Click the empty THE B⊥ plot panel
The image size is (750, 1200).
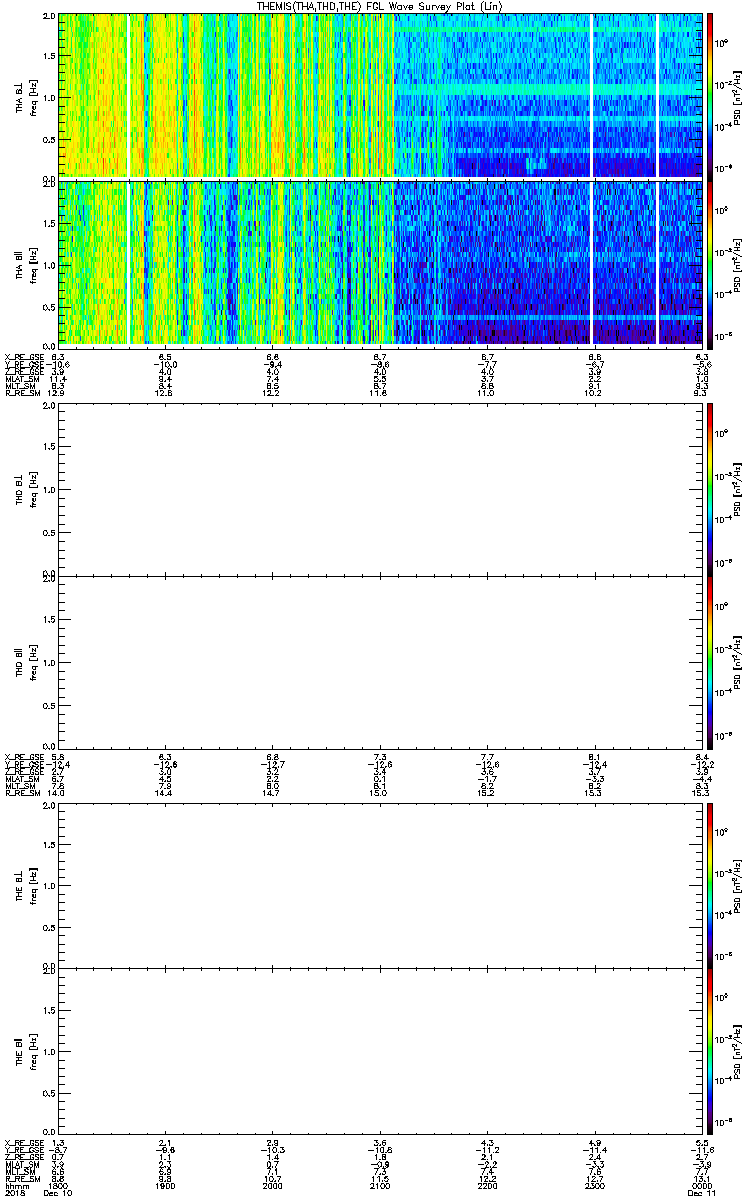[x=380, y=885]
